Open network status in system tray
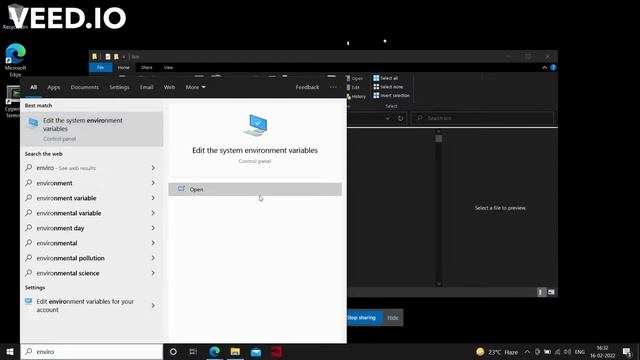 [x=558, y=352]
